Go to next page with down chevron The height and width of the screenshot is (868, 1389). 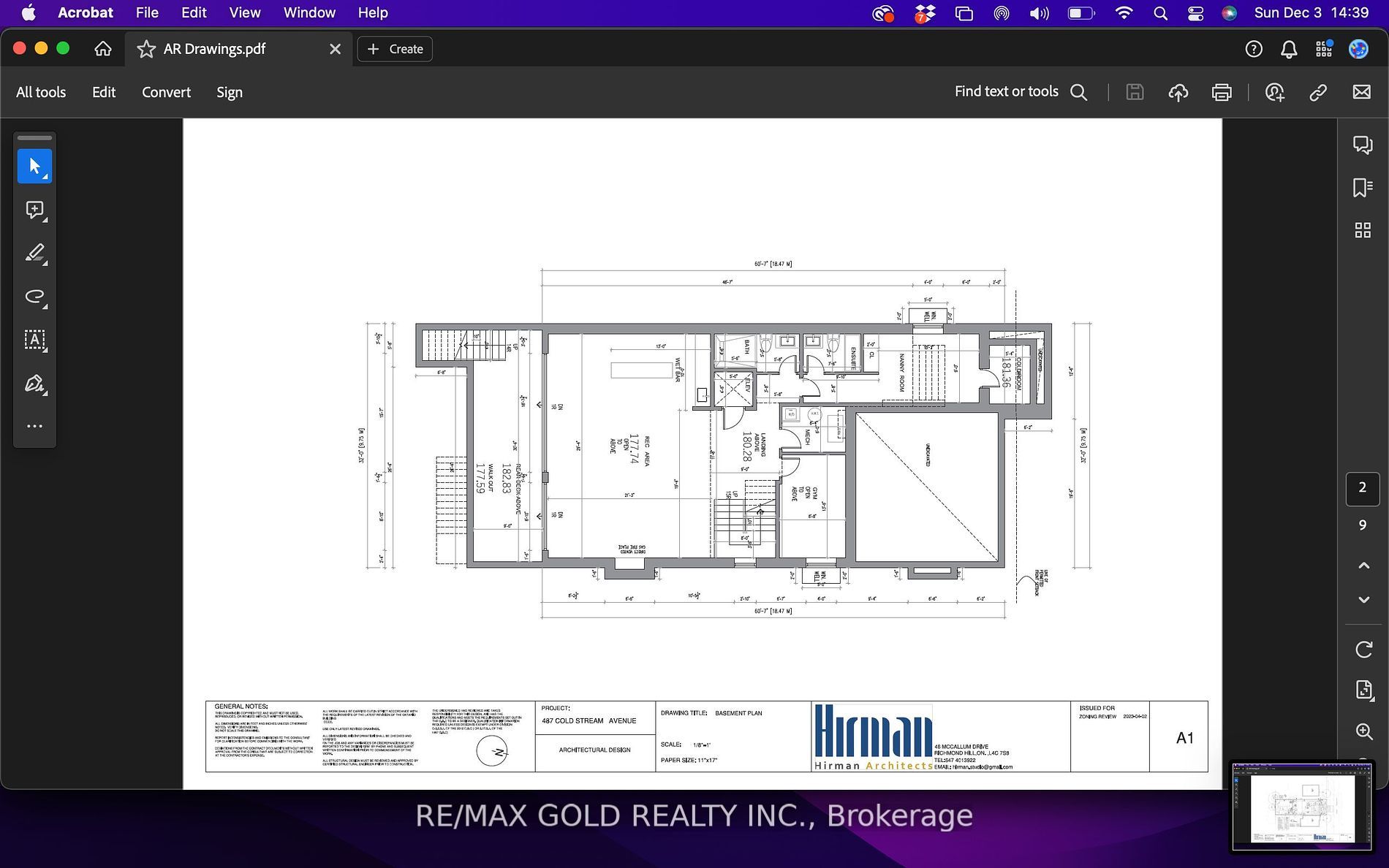tap(1363, 600)
